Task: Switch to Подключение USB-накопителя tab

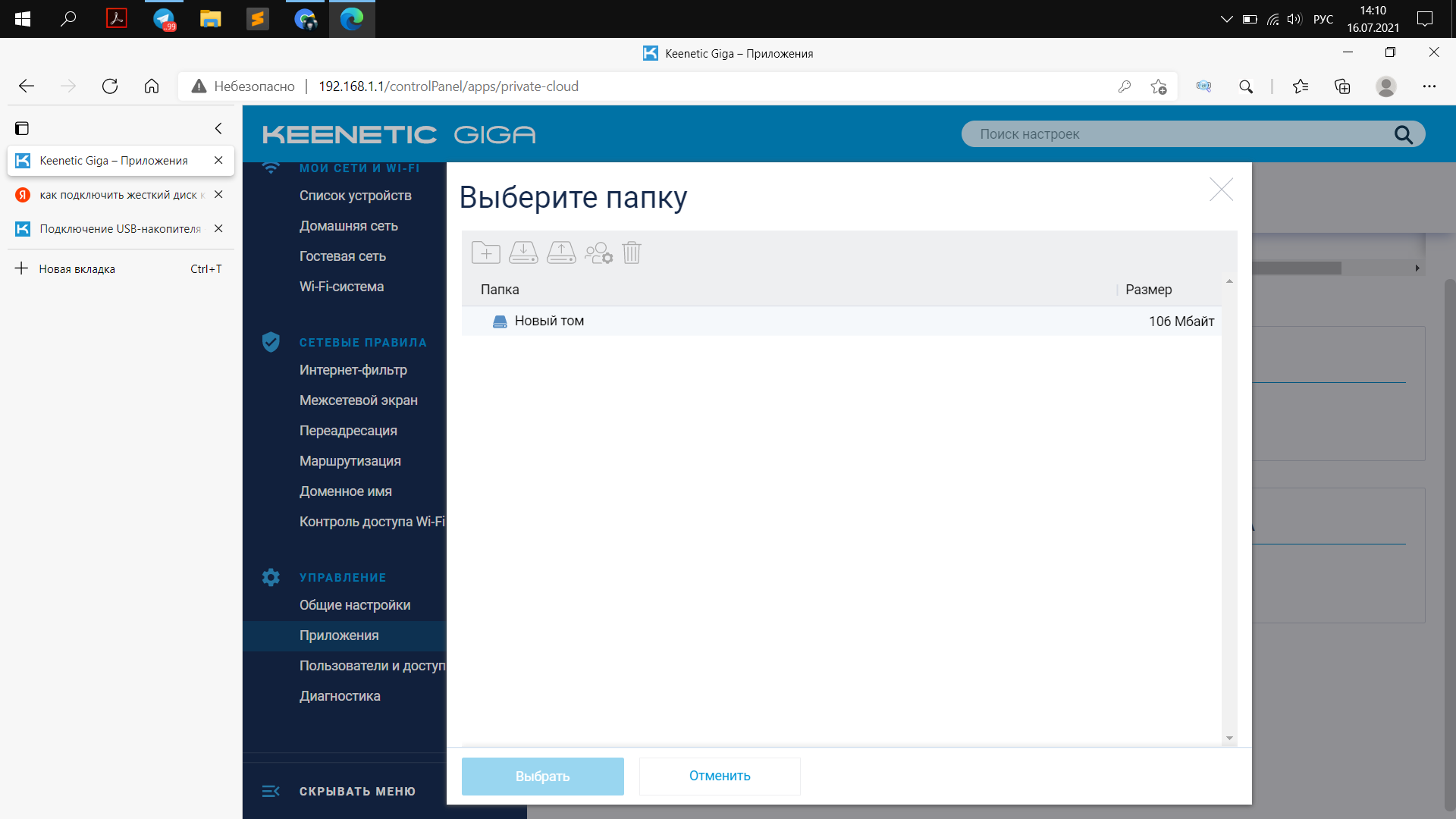Action: pos(114,229)
